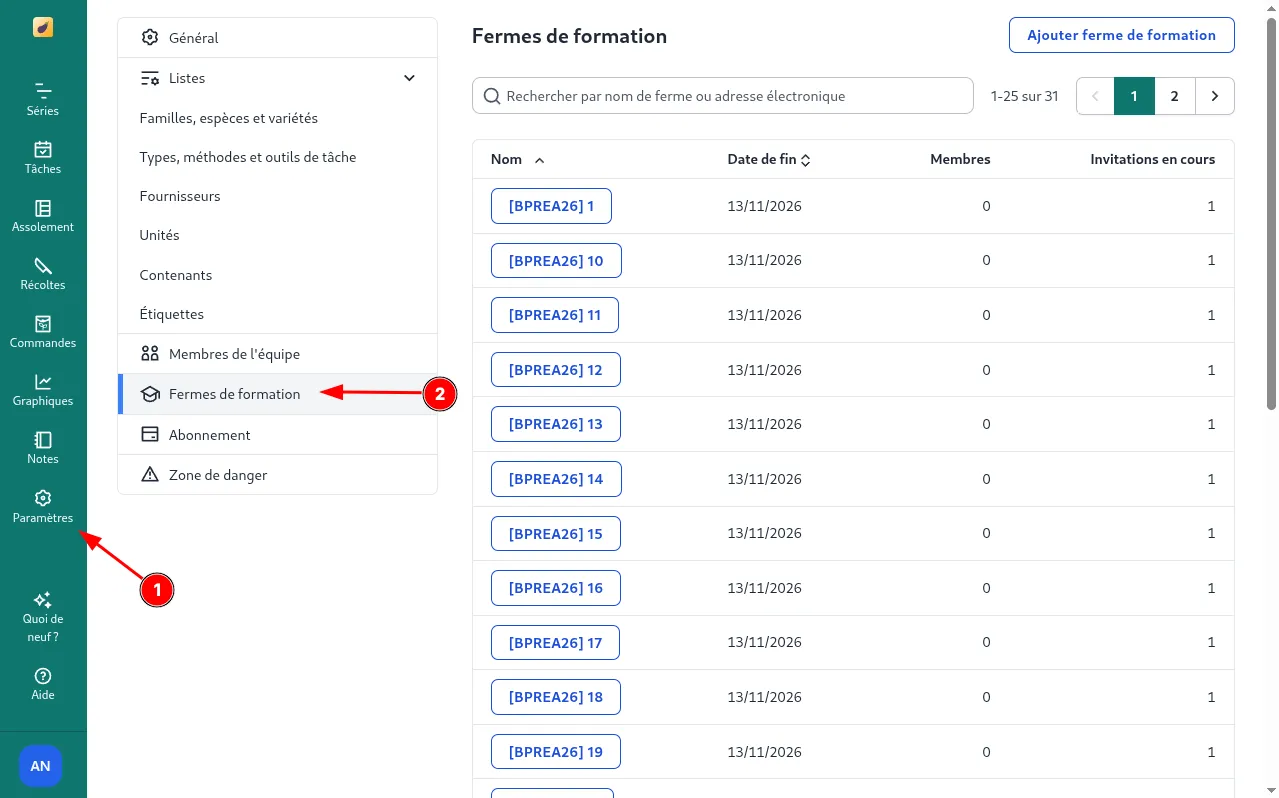
Task: Click the Quoi de neuf sparkle icon
Action: 43,600
